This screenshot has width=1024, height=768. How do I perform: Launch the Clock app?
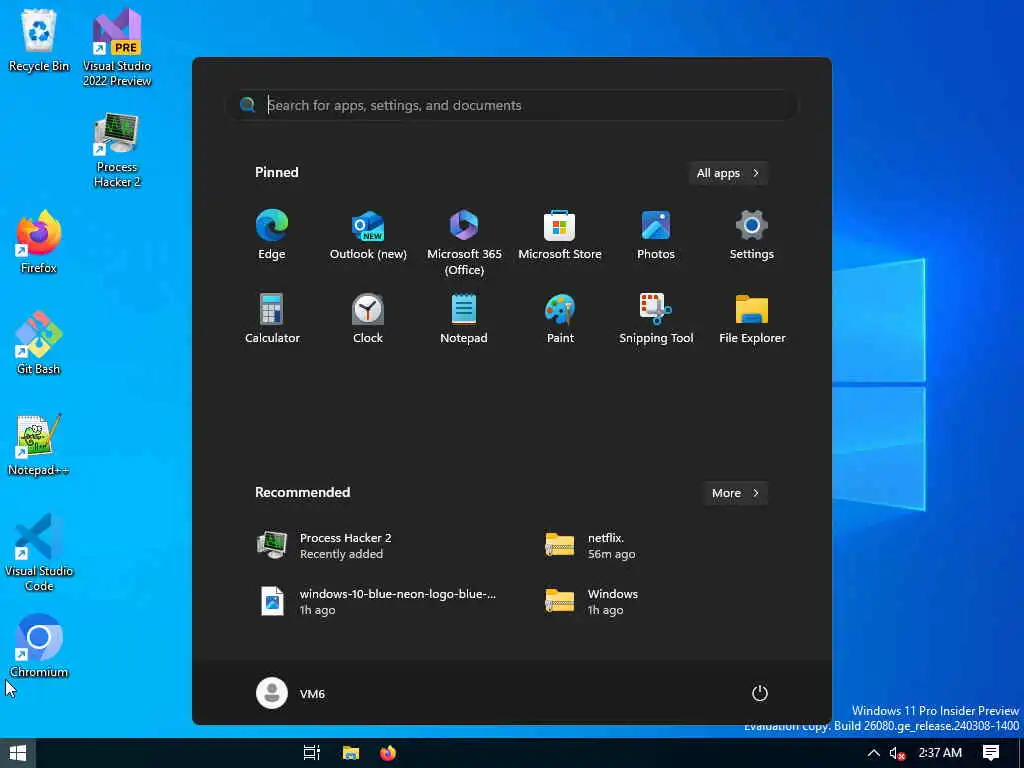click(x=368, y=318)
